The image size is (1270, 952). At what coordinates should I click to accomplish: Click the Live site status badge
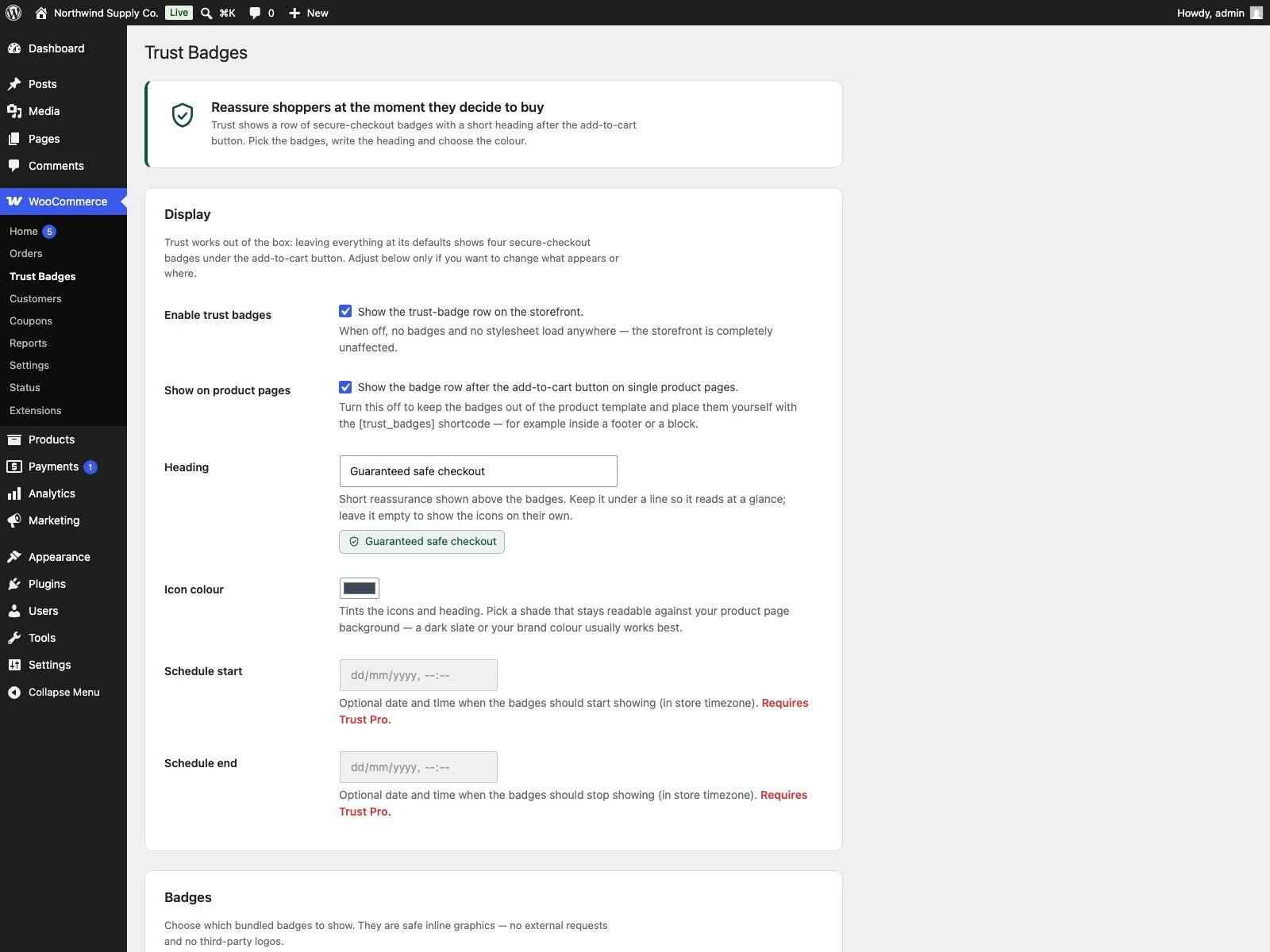(179, 13)
